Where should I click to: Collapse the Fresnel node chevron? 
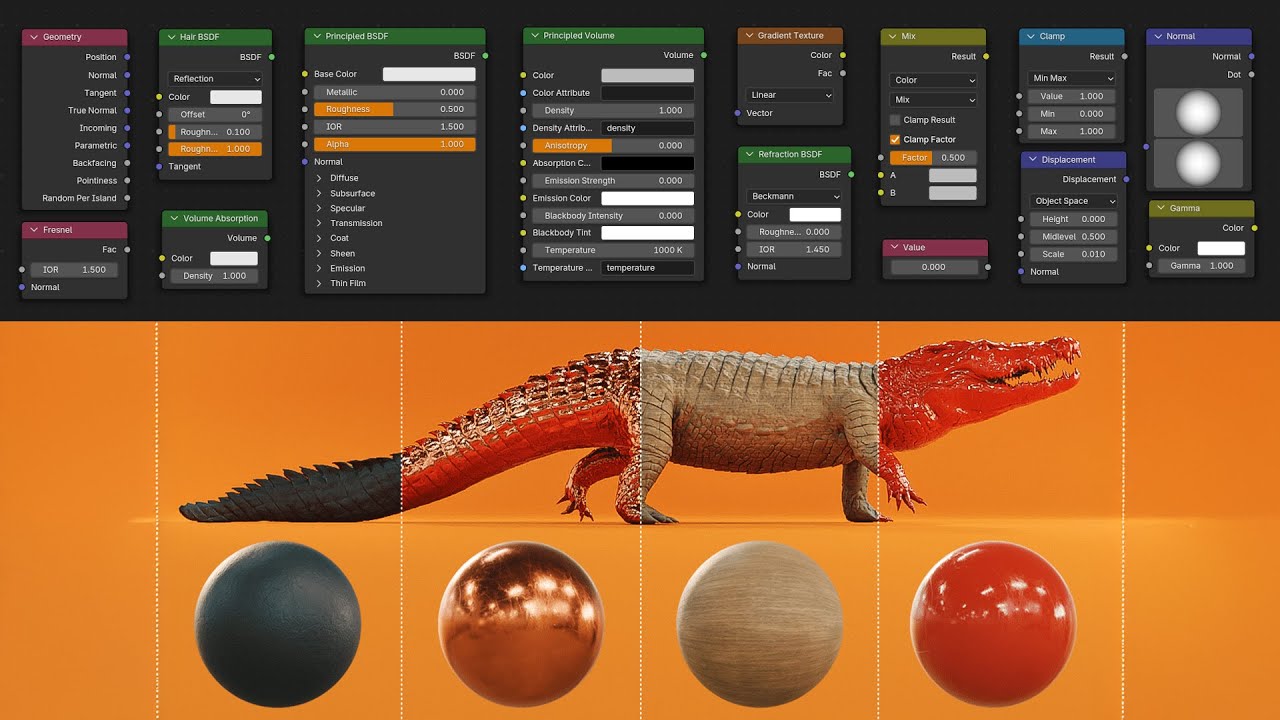[x=34, y=230]
